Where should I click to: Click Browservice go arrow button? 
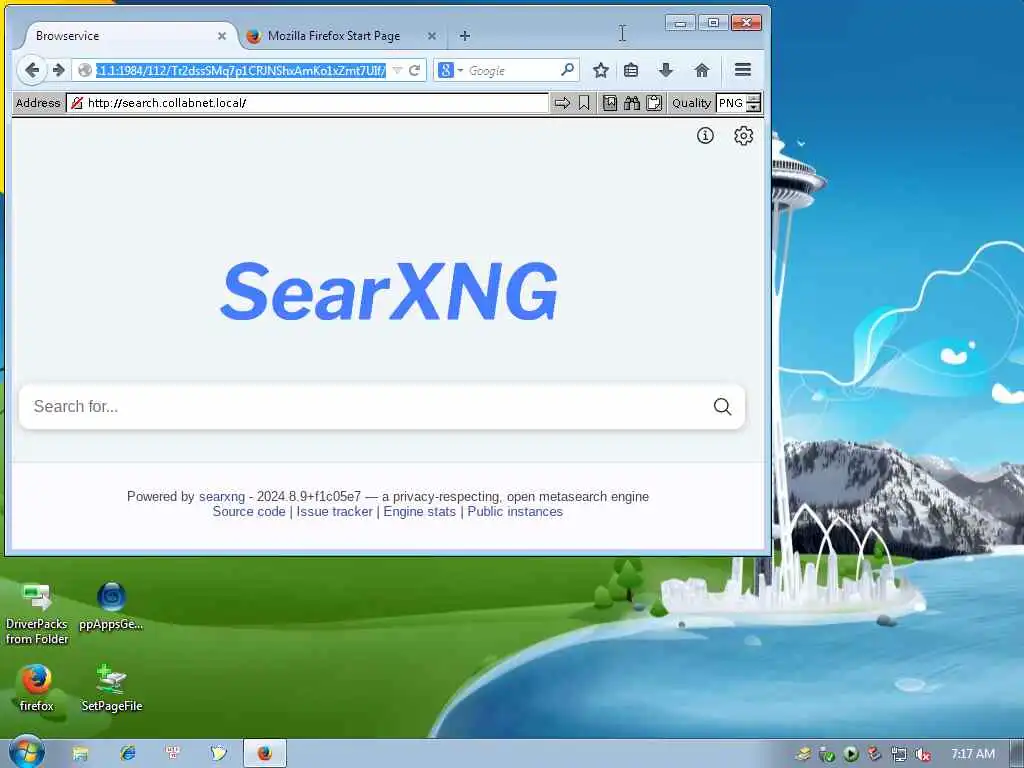(562, 103)
